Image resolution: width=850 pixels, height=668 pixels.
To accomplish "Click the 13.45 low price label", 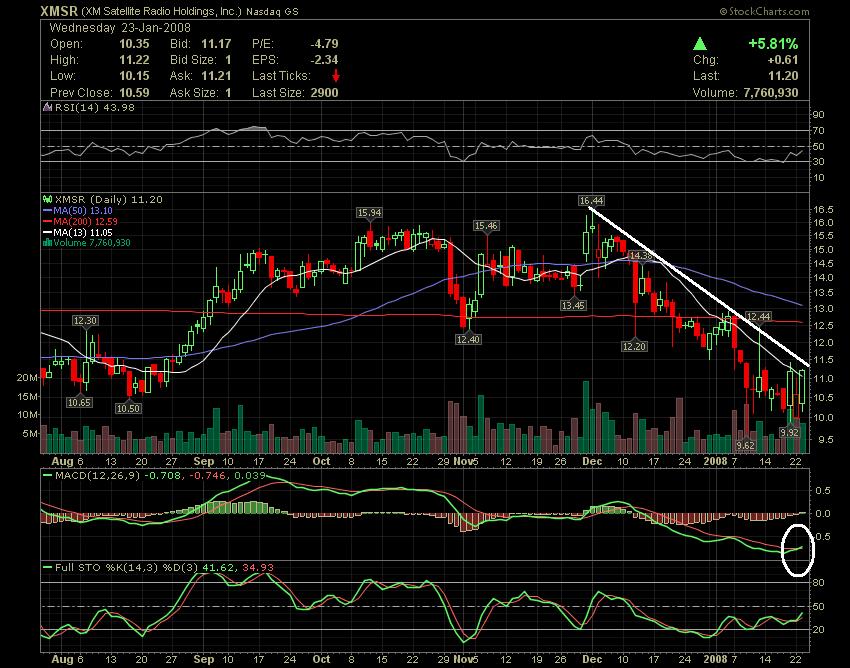I will click(573, 306).
